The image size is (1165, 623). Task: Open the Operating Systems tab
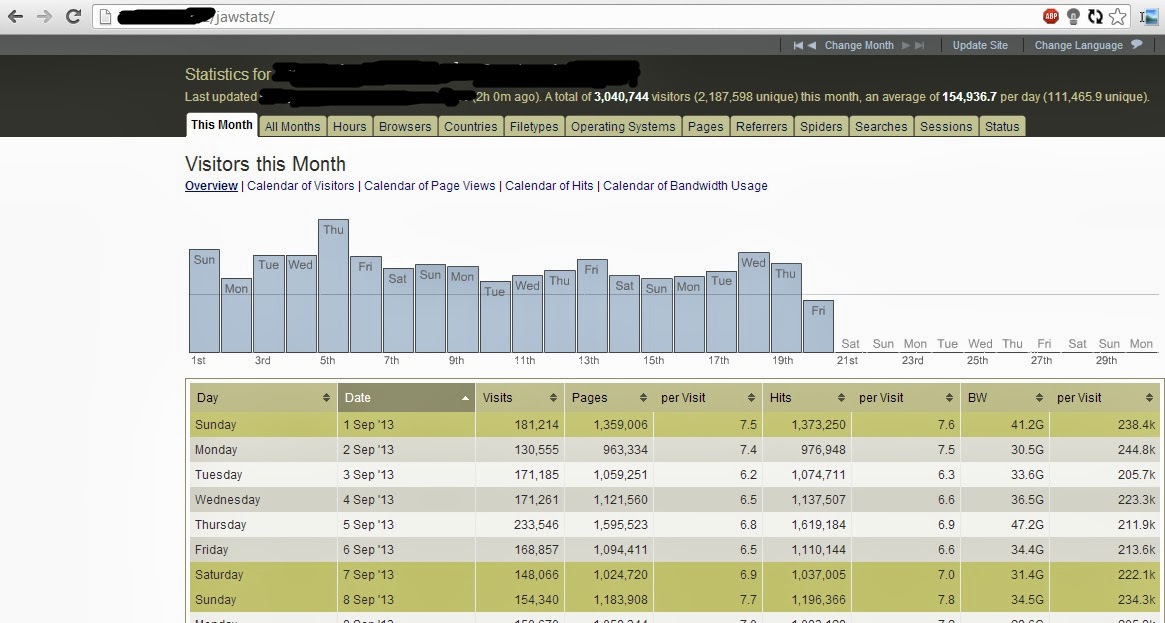[x=622, y=126]
